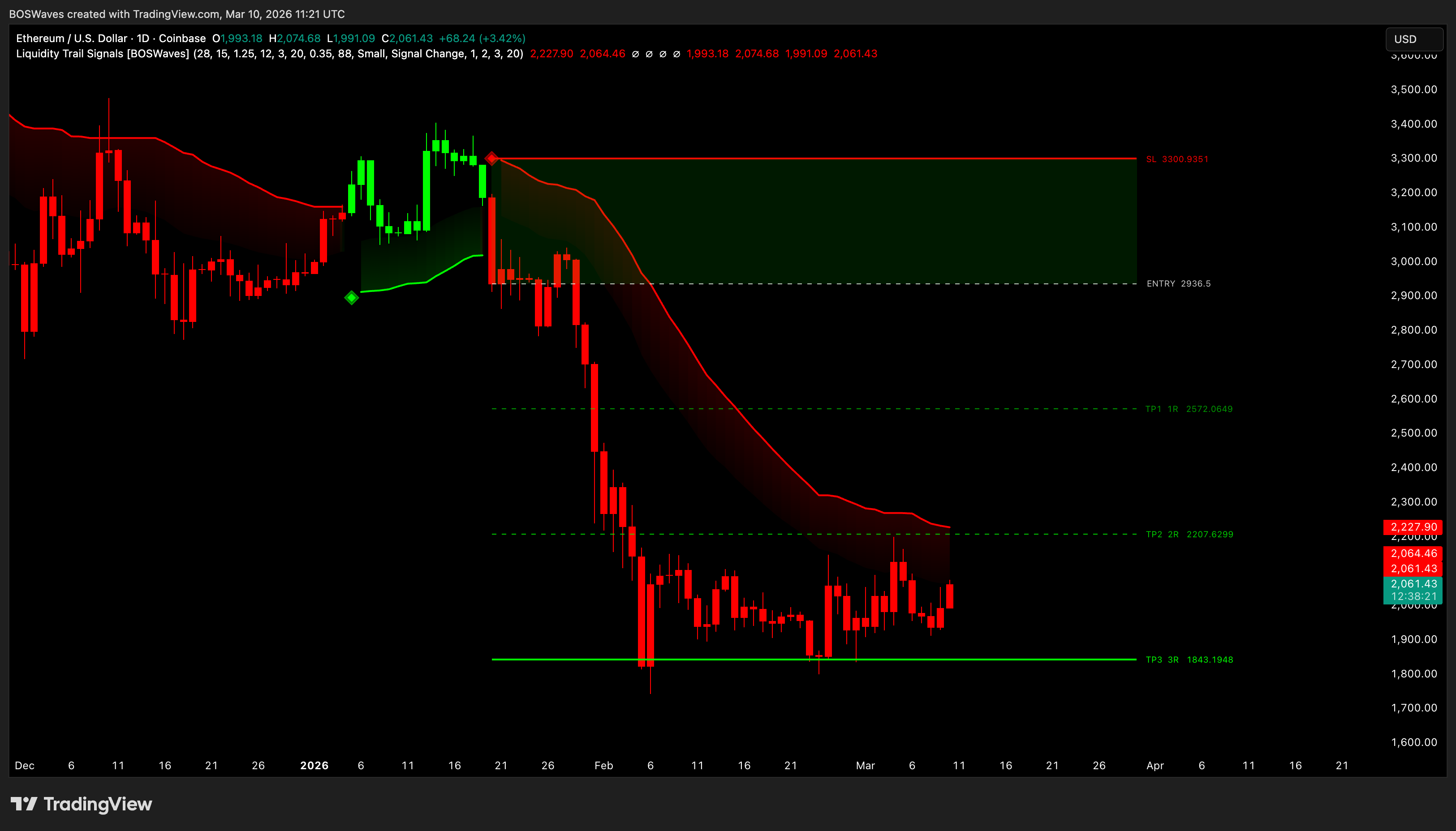Click the green current price countdown tag
This screenshot has width=1456, height=831.
coord(1413,590)
